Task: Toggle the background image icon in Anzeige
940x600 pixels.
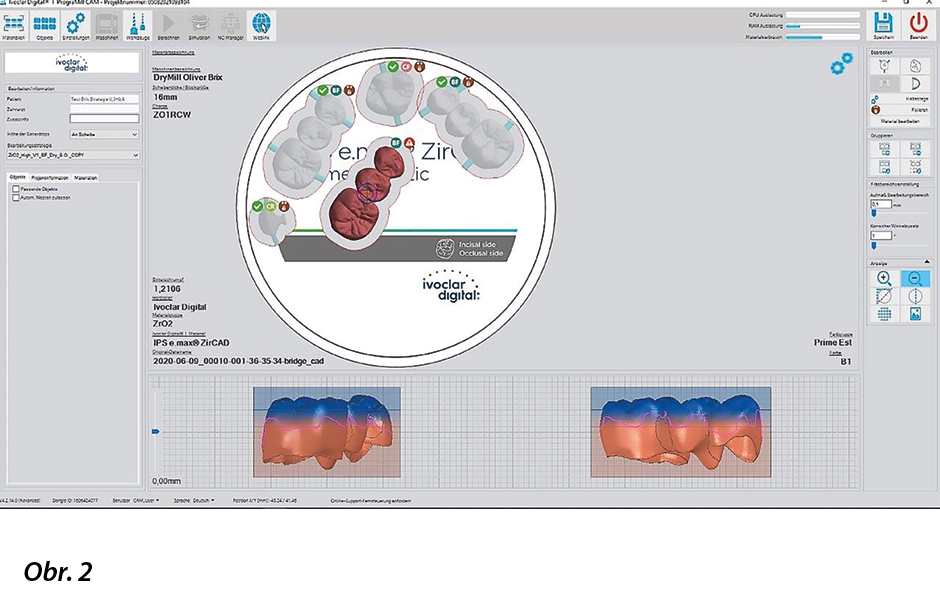Action: click(x=915, y=313)
